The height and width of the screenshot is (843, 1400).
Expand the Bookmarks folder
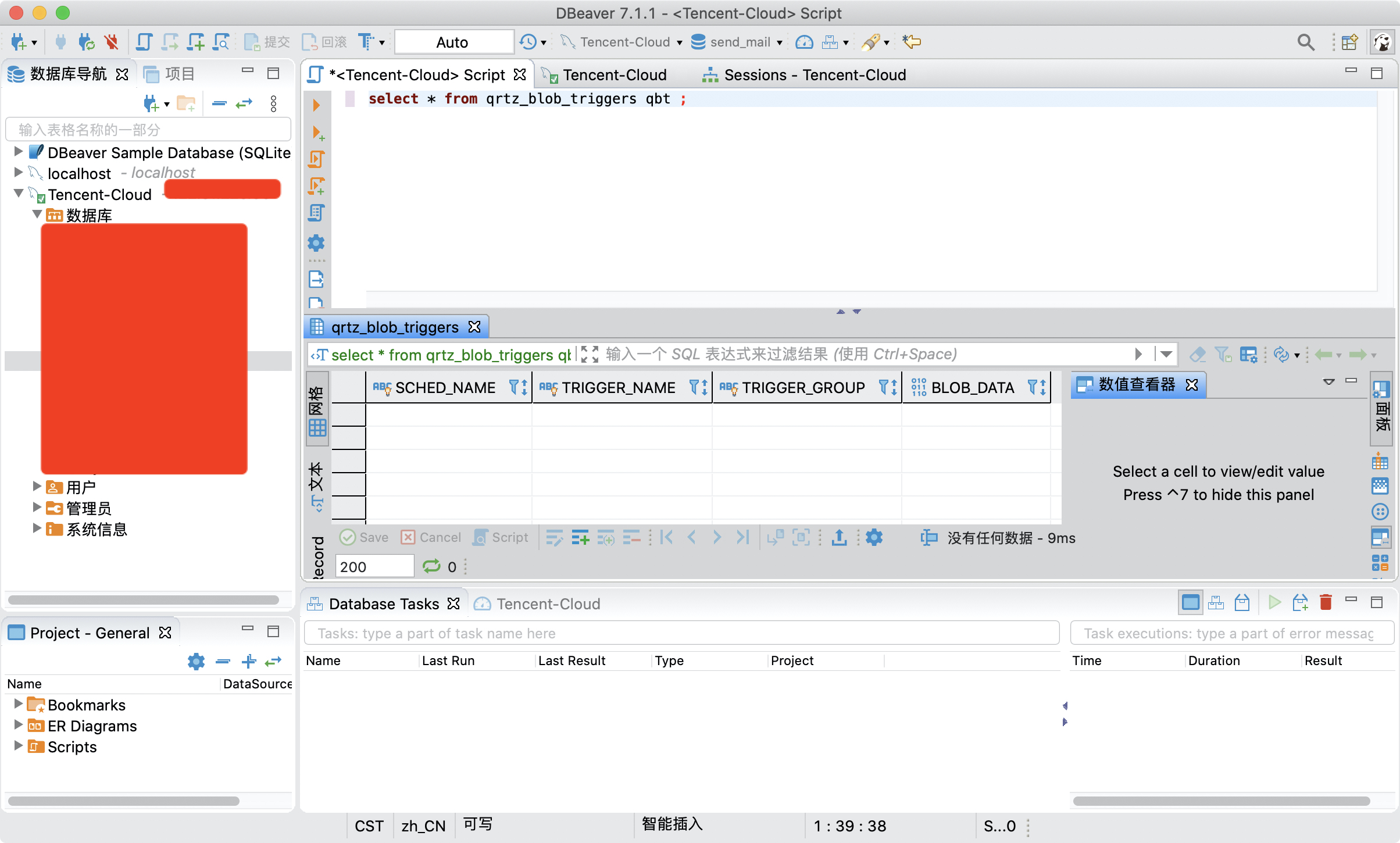coord(18,704)
